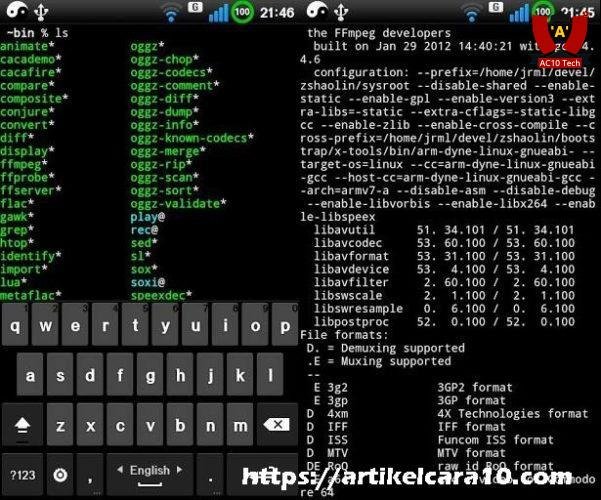Tap the v key

(150, 425)
